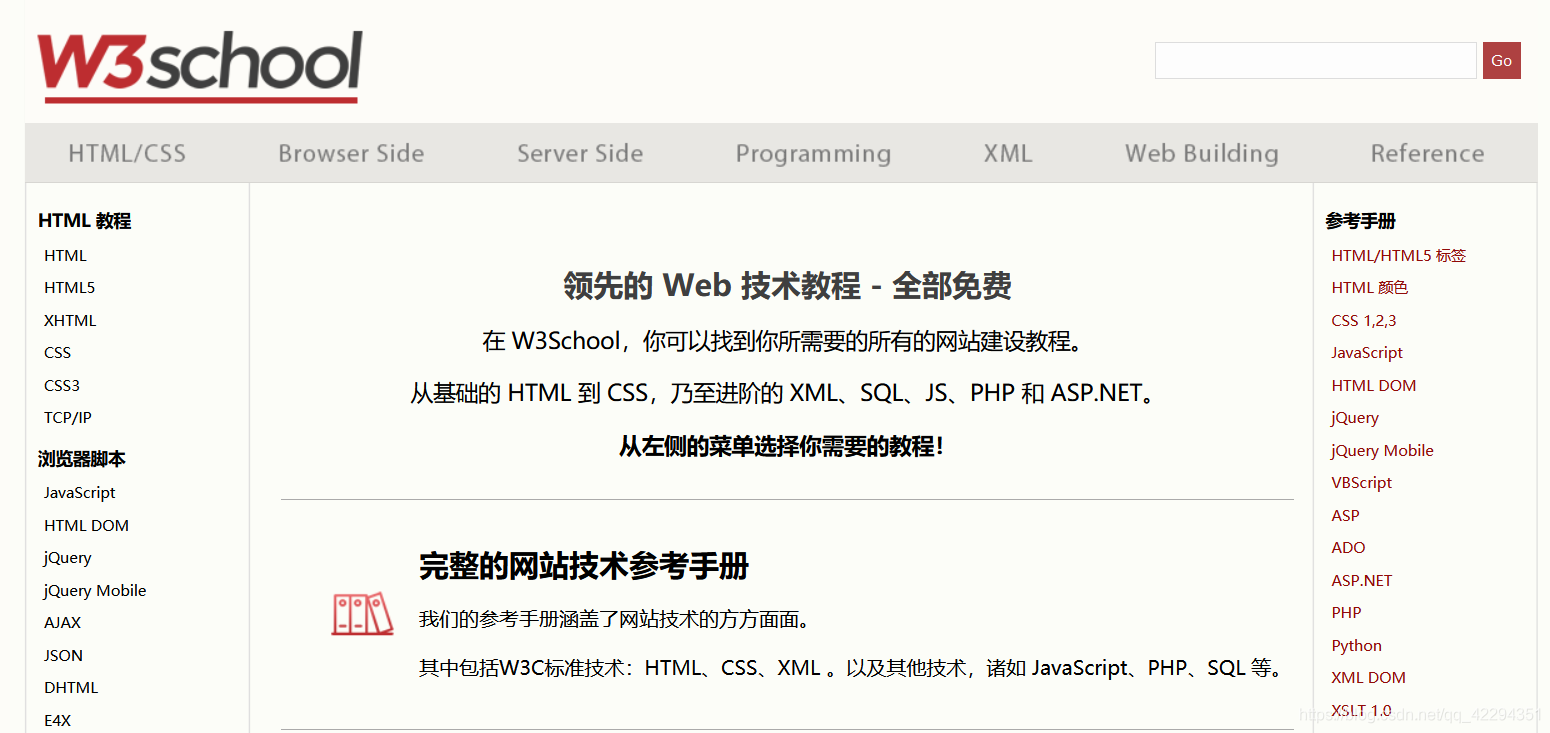Select jQuery Mobile in left sidebar
Image resolution: width=1550 pixels, height=733 pixels.
(x=95, y=590)
